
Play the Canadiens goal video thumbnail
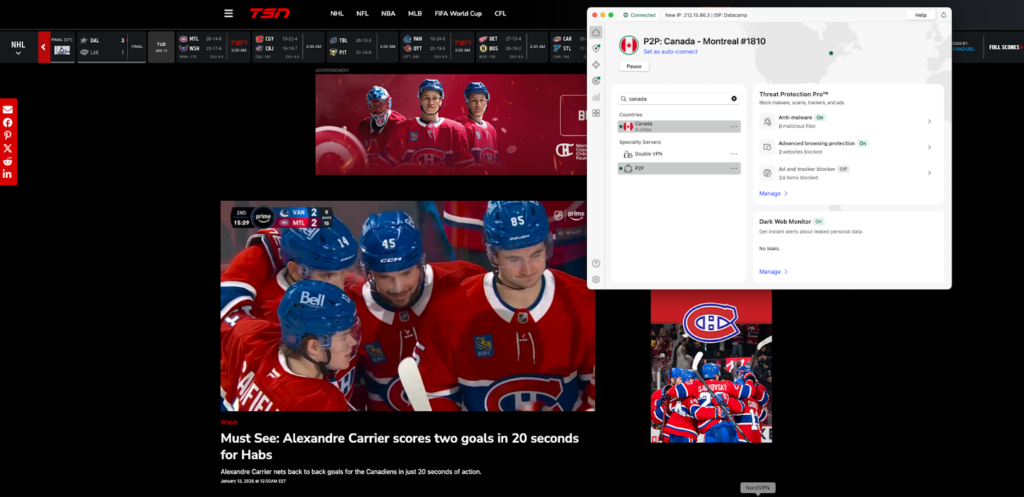click(408, 306)
